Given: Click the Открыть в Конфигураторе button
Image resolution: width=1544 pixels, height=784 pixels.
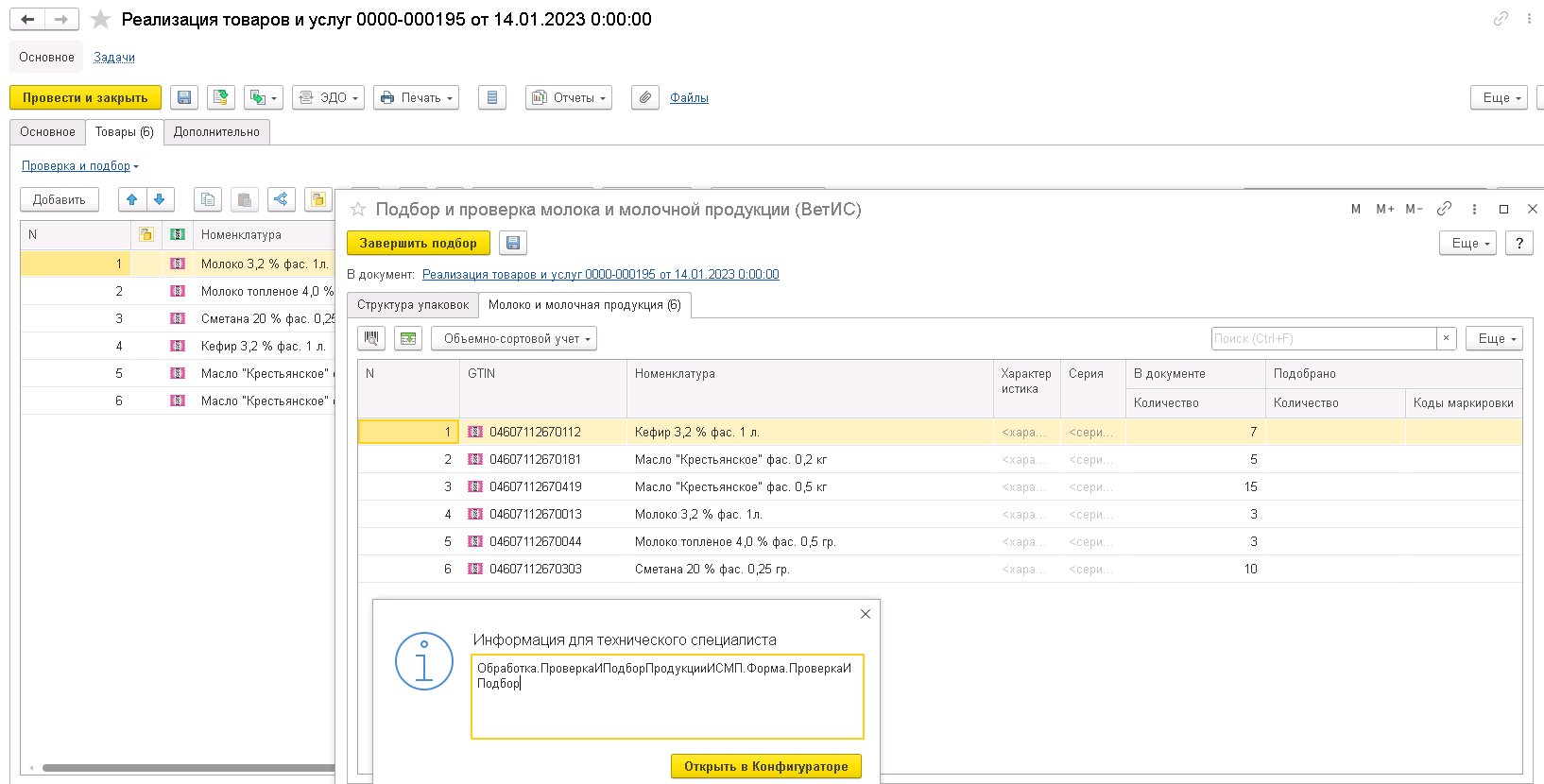Looking at the screenshot, I should point(765,766).
